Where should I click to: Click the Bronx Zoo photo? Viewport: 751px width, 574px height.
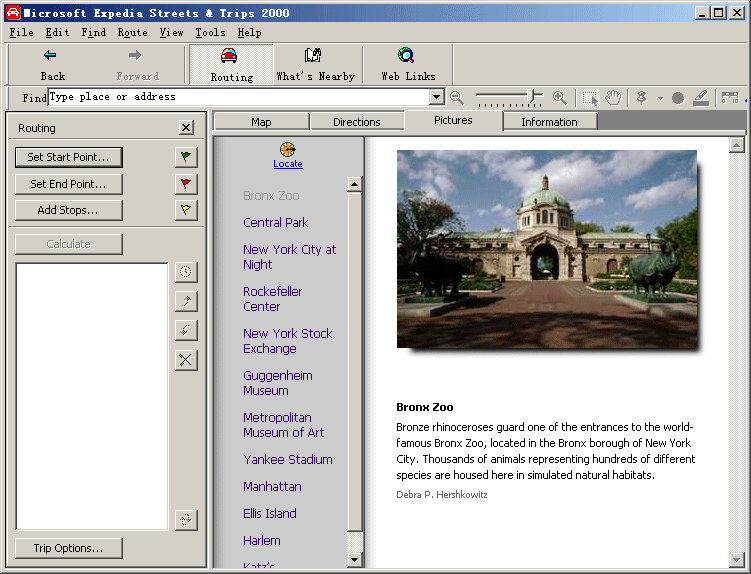(547, 249)
